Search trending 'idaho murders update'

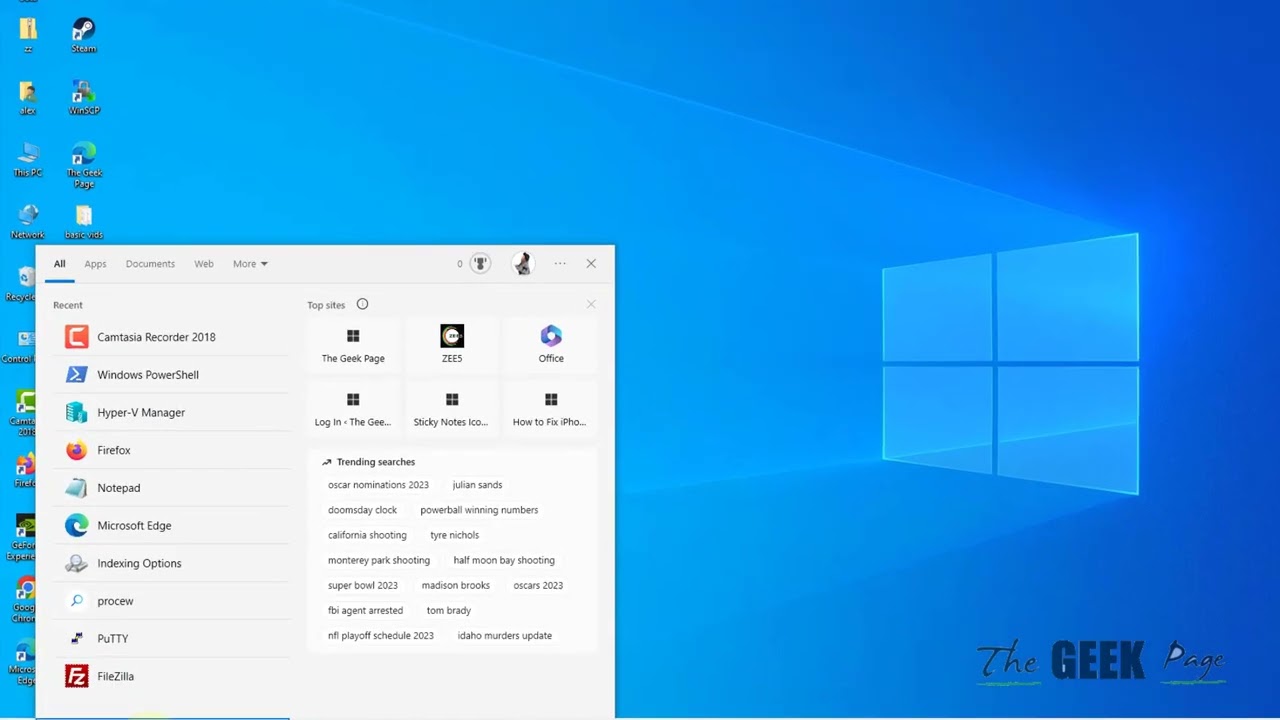point(505,635)
